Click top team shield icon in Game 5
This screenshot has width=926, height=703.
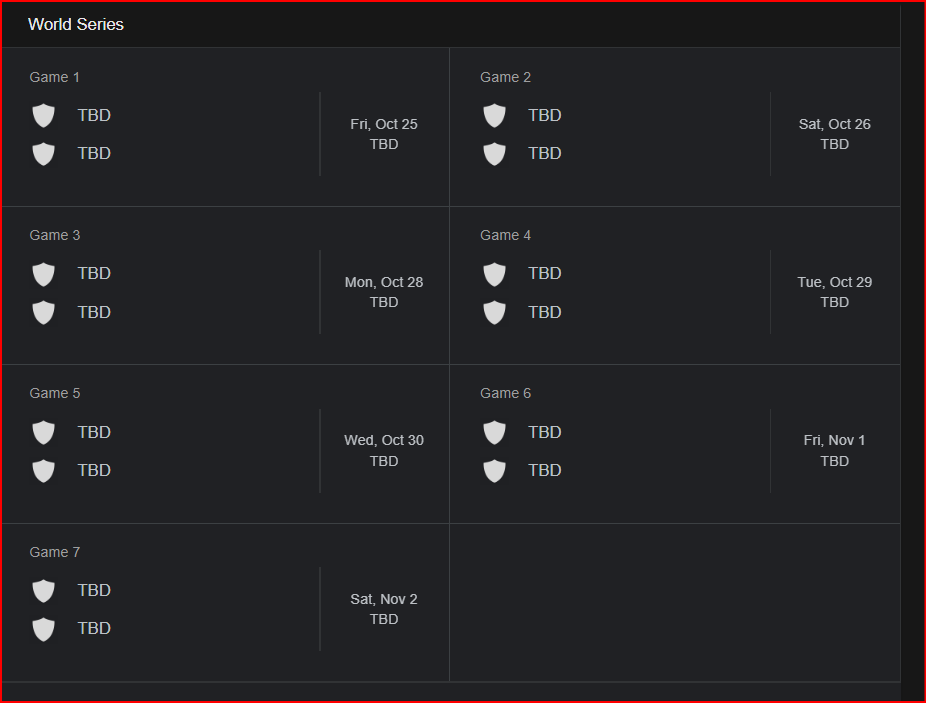point(43,432)
